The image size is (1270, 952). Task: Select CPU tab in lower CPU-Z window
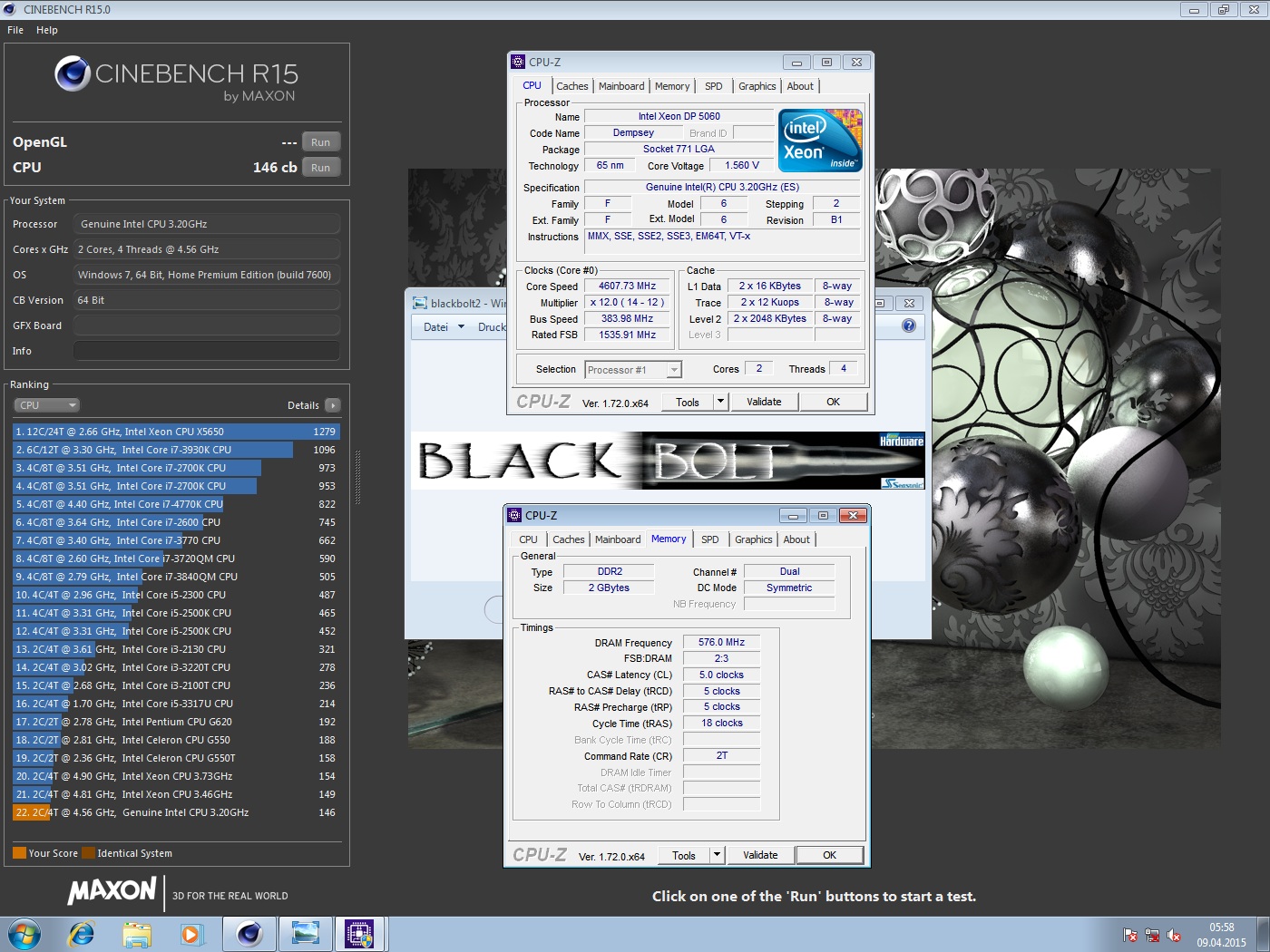coord(528,539)
